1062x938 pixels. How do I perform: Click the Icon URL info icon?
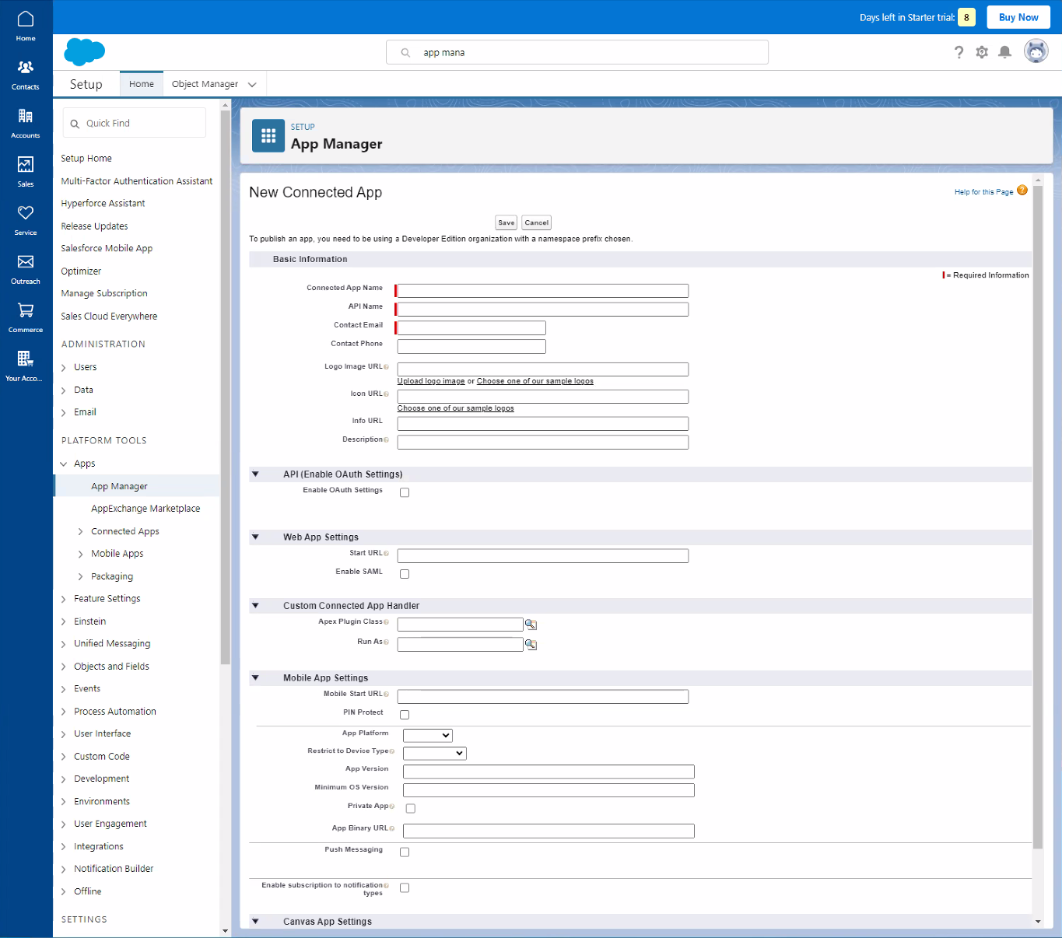tap(386, 394)
